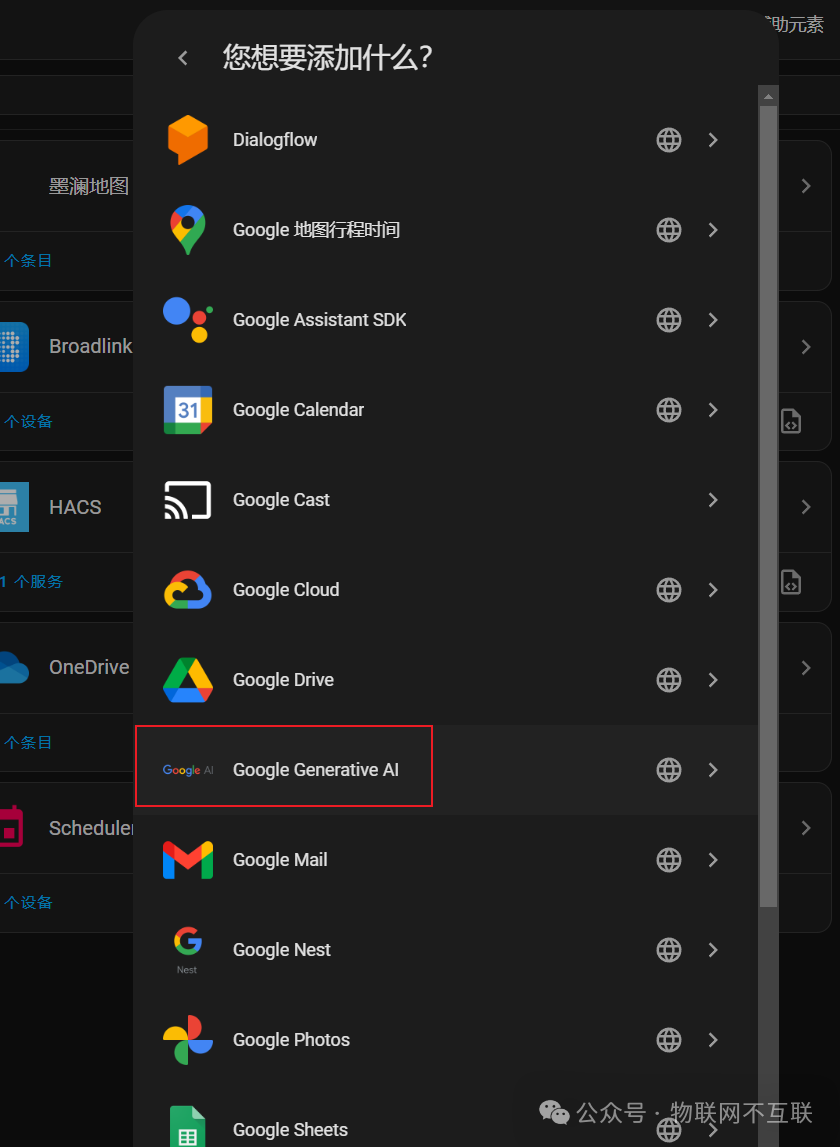This screenshot has height=1147, width=840.
Task: Click the globe icon in Google Mail row
Action: tap(669, 860)
